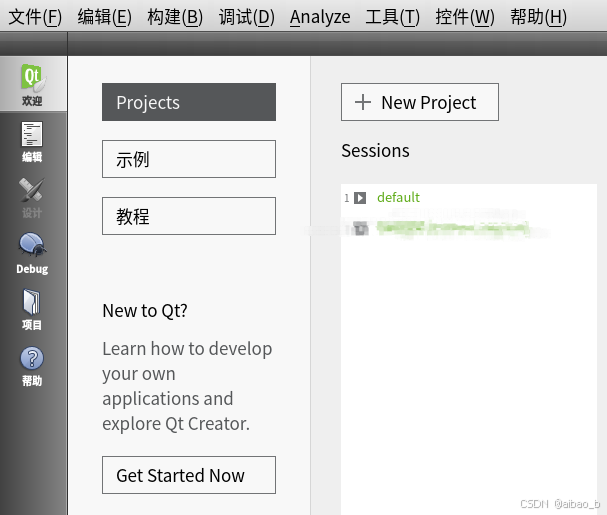The width and height of the screenshot is (607, 515).
Task: Open the 控件(W) menu
Action: pyautogui.click(x=465, y=17)
